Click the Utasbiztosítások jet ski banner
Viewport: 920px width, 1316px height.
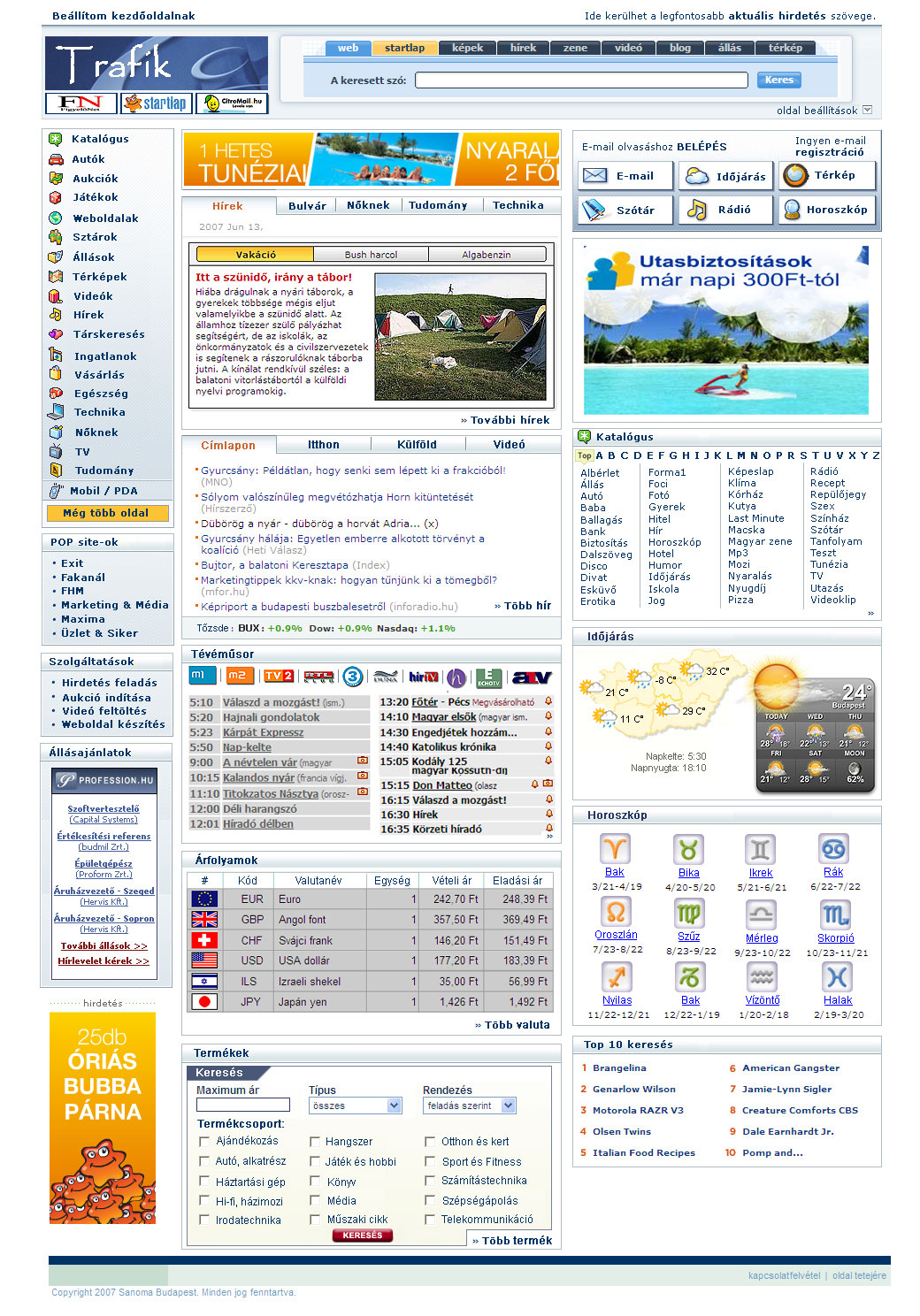(726, 330)
